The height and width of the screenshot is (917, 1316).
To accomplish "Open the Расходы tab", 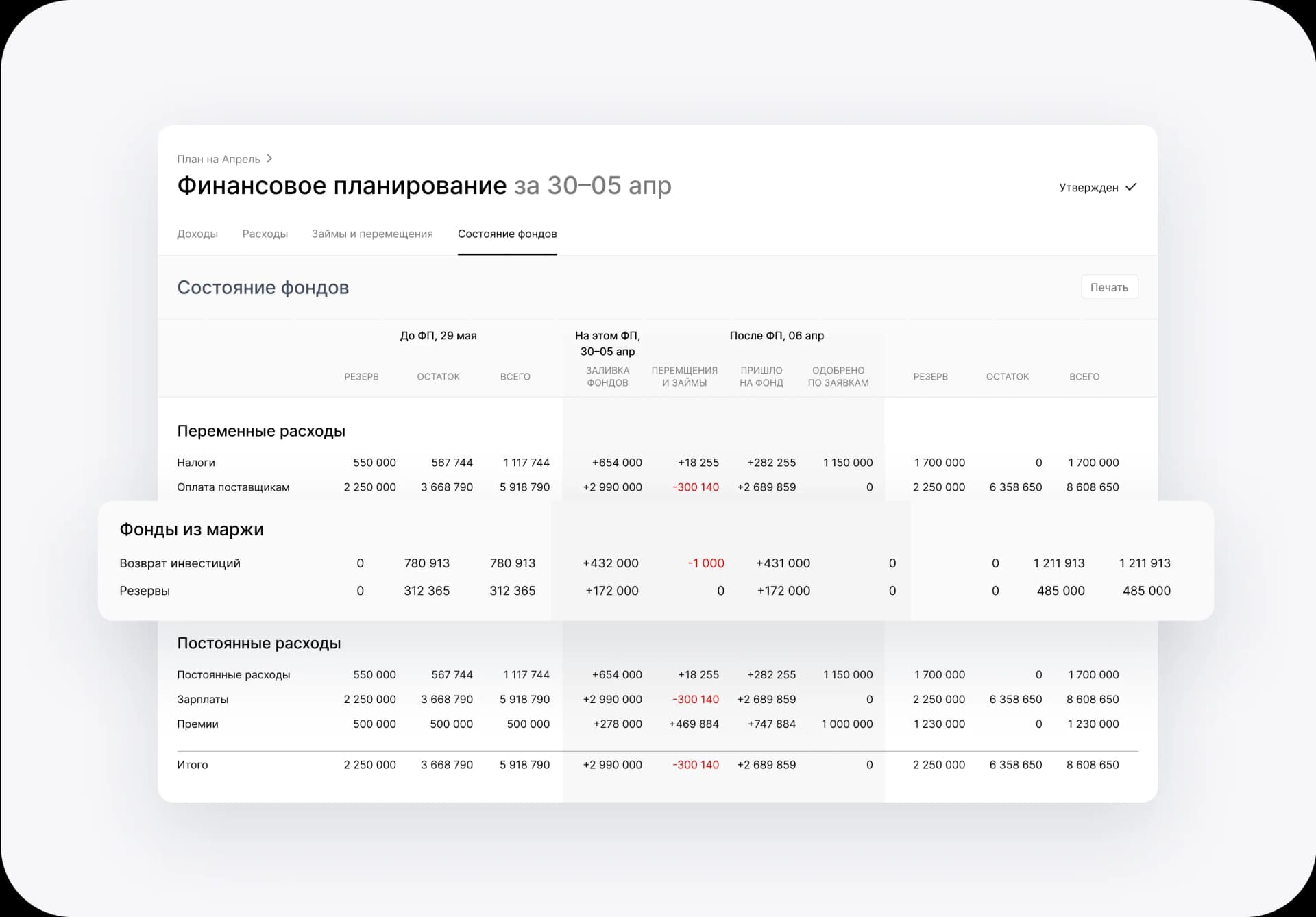I will point(265,234).
